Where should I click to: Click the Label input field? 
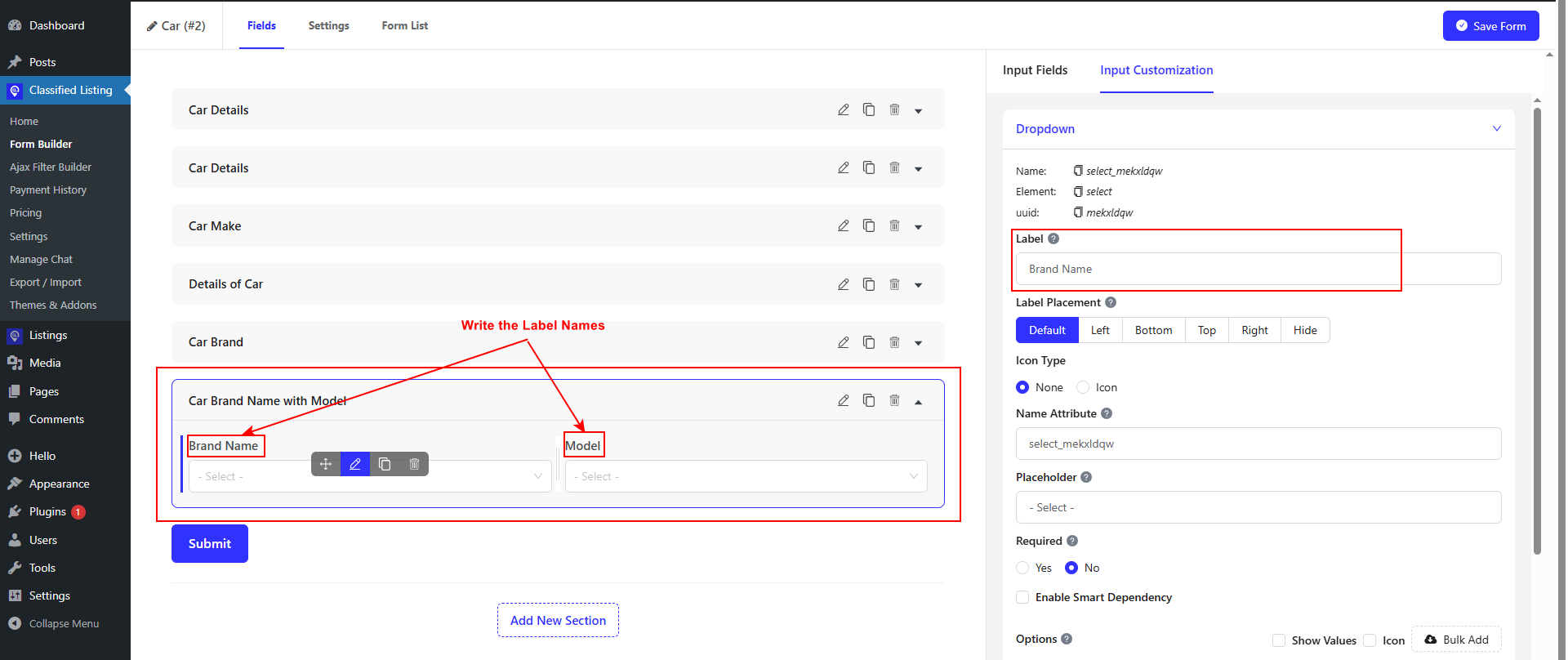(x=1258, y=269)
